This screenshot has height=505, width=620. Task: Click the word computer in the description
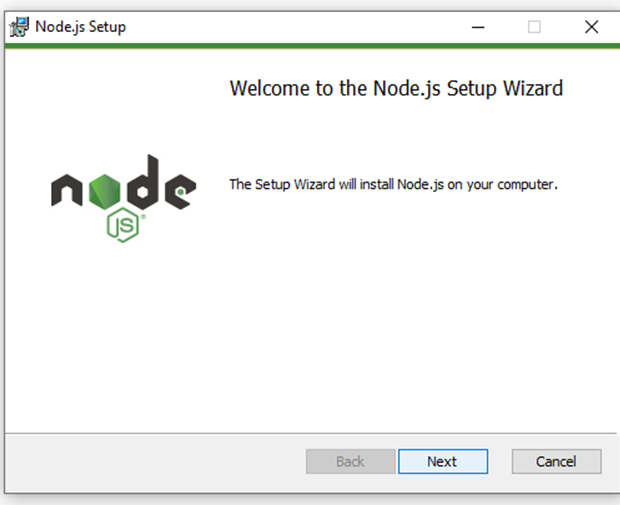[527, 185]
